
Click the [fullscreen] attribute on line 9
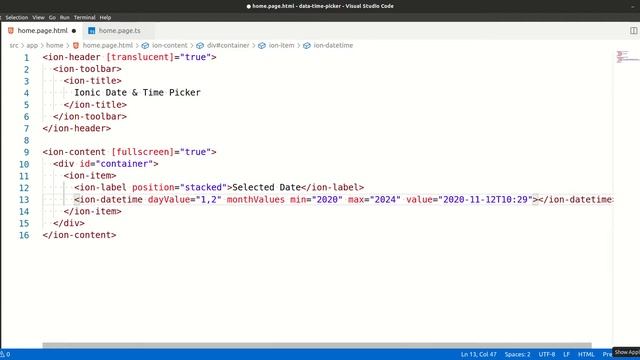[142, 152]
